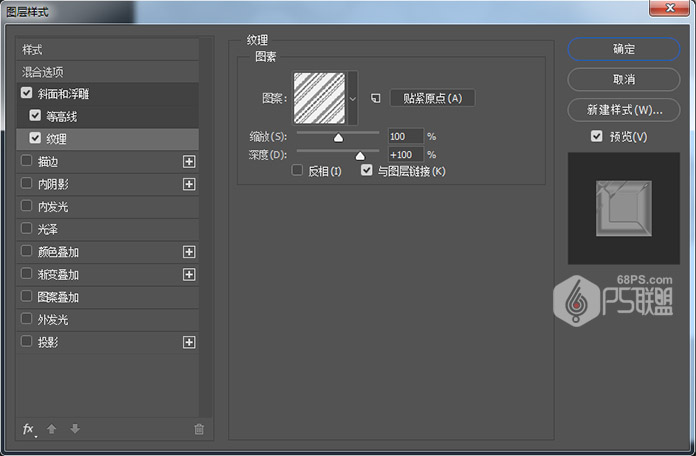Select the 图案叠加 settings row
Screen dimensions: 696x456
[x=107, y=297]
